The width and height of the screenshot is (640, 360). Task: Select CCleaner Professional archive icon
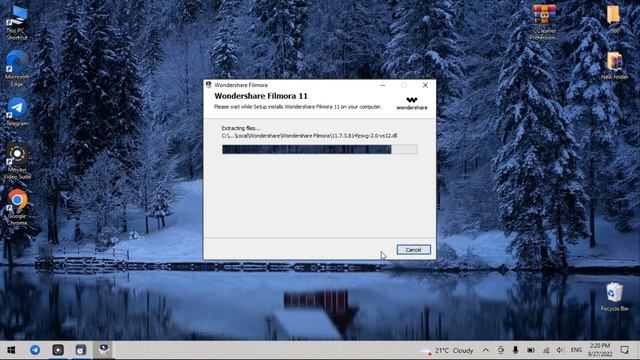(x=543, y=22)
